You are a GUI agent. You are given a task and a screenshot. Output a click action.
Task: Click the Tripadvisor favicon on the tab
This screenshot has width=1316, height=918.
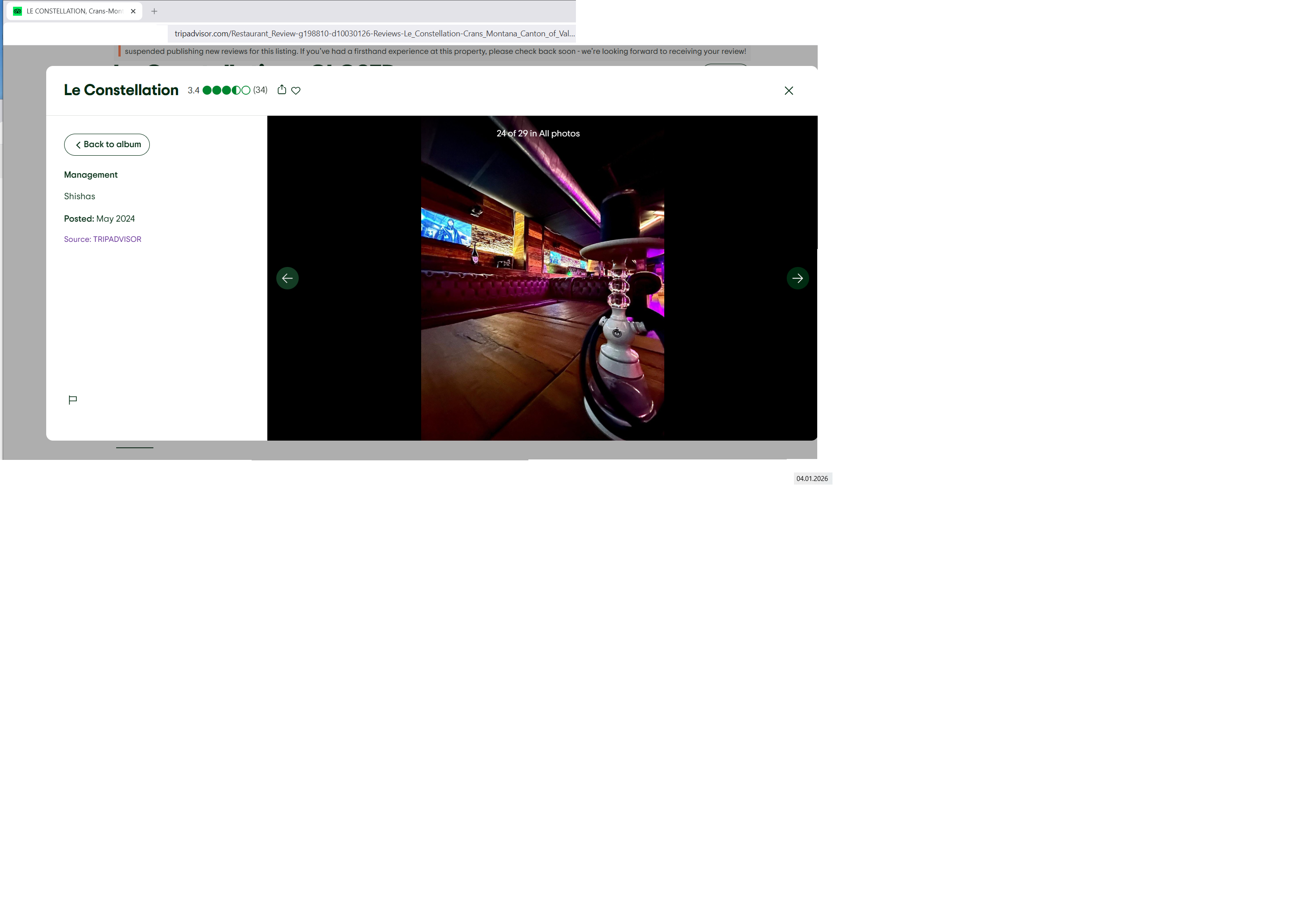18,11
